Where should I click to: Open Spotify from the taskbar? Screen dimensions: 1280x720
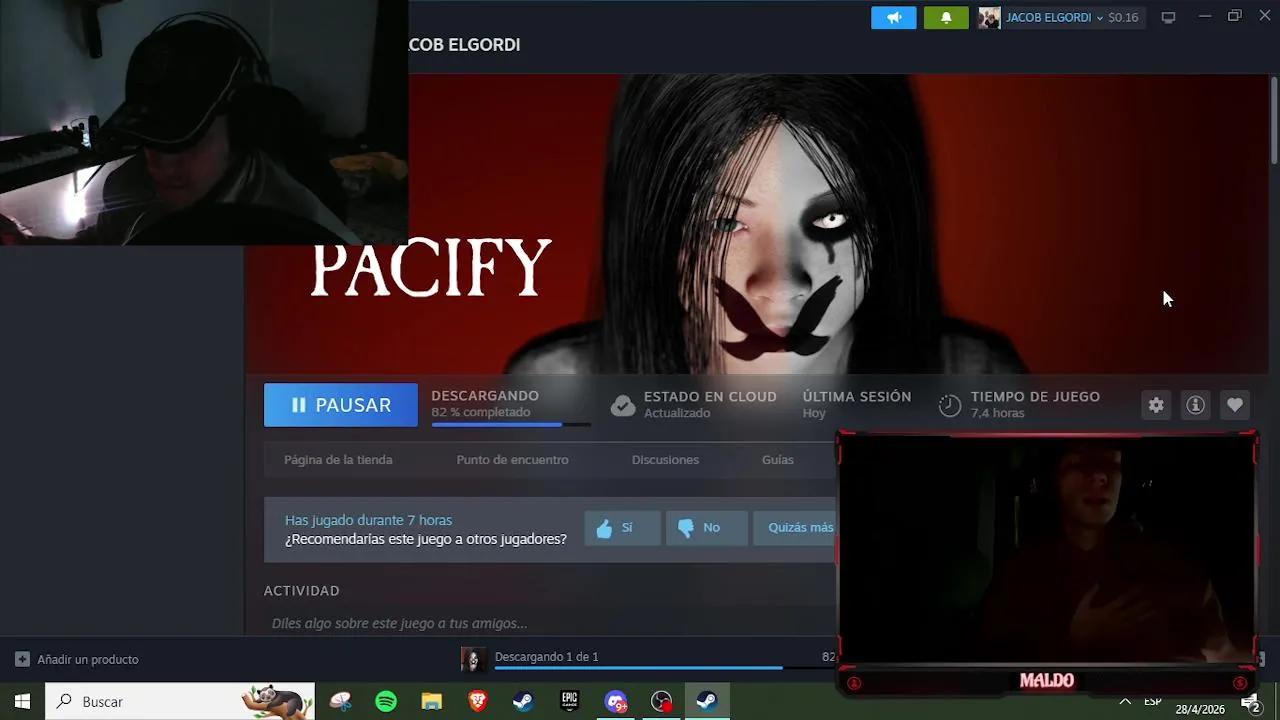tap(386, 702)
